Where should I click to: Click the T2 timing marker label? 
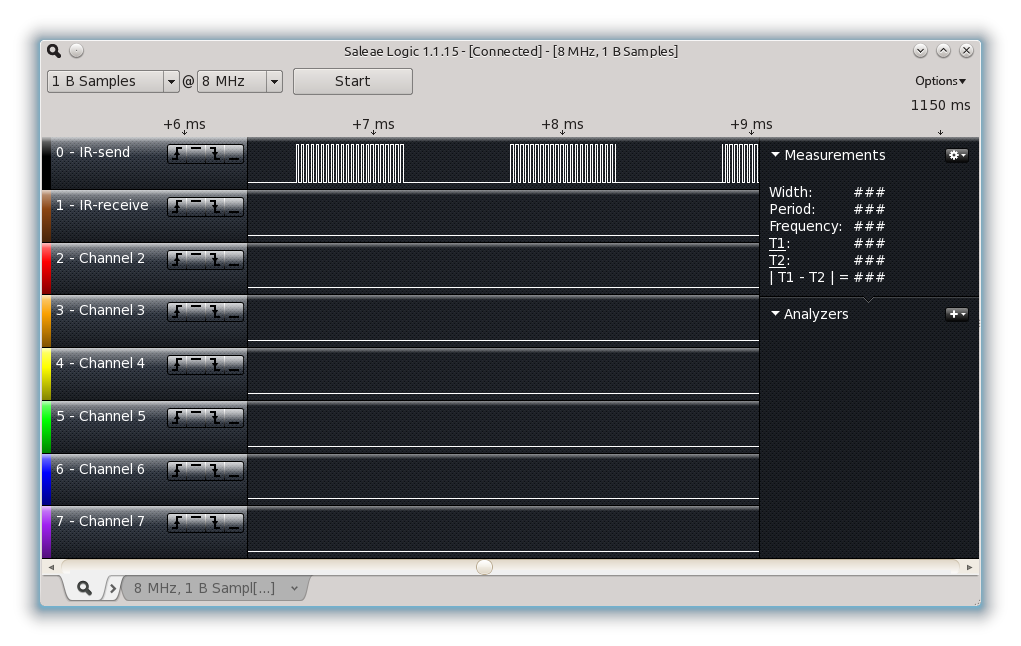(777, 260)
